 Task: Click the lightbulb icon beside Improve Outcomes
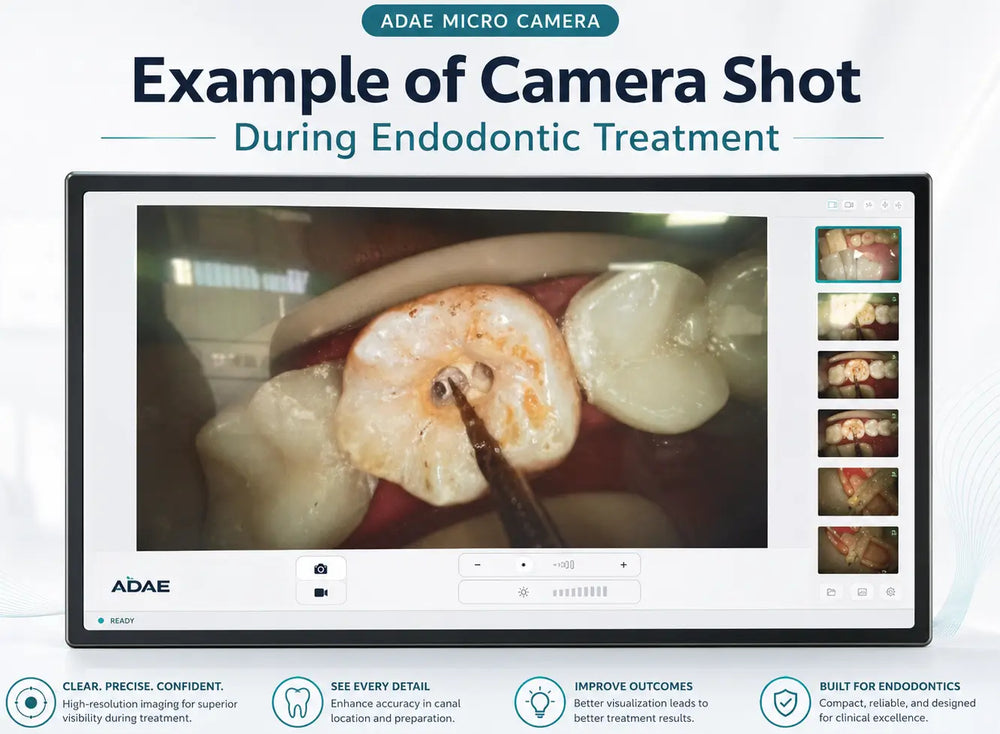coord(540,702)
